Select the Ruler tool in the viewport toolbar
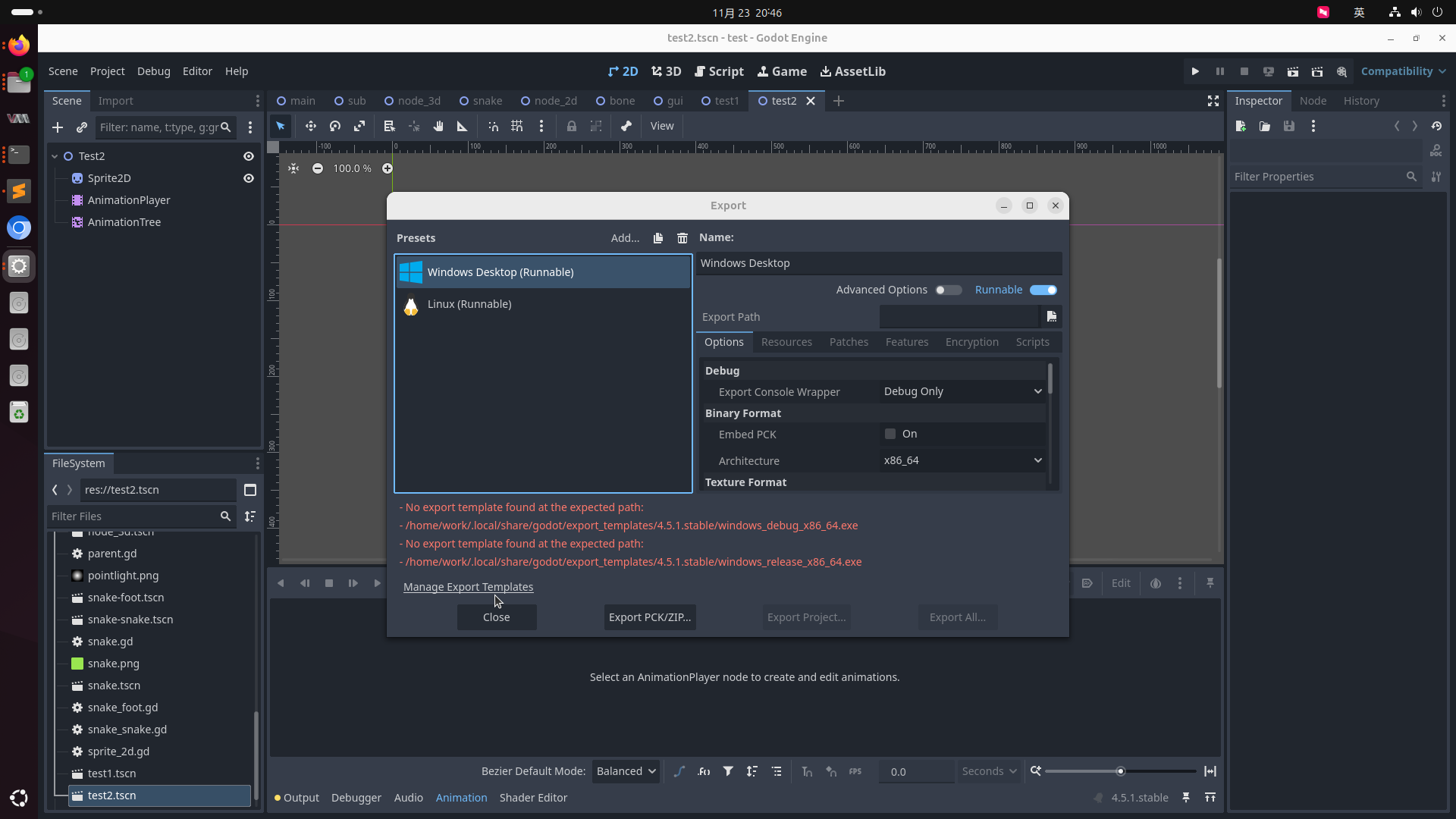Image resolution: width=1456 pixels, height=819 pixels. coord(462,127)
